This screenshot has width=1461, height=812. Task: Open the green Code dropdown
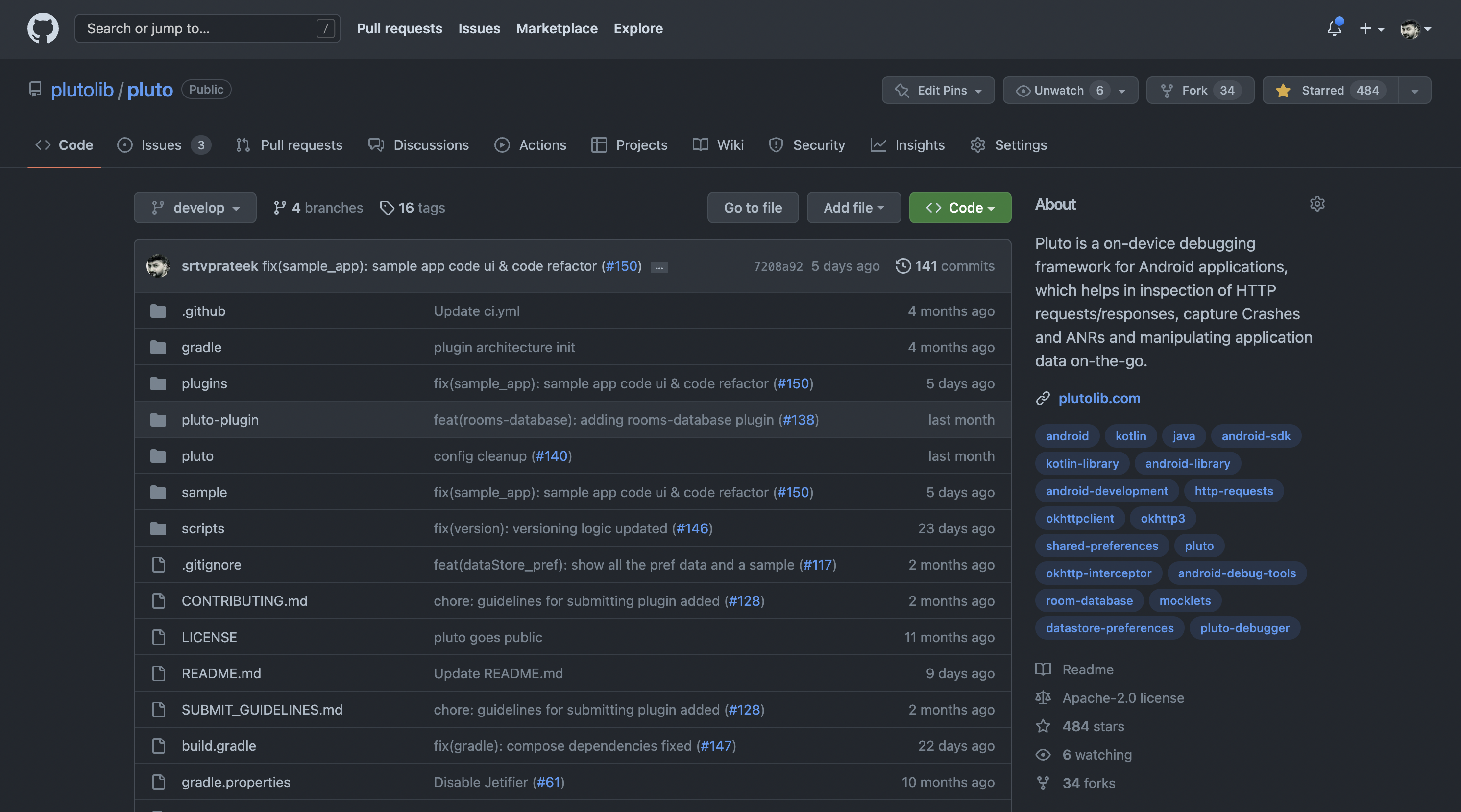click(960, 208)
